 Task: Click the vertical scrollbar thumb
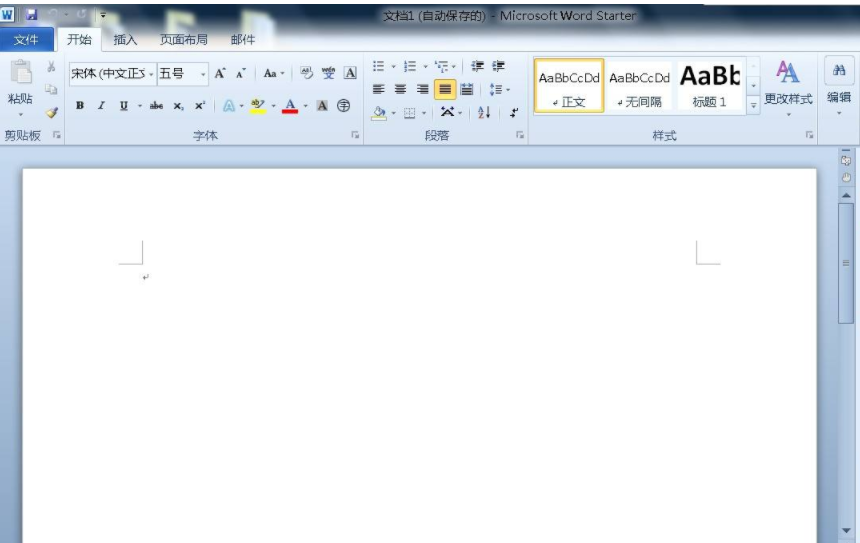846,263
